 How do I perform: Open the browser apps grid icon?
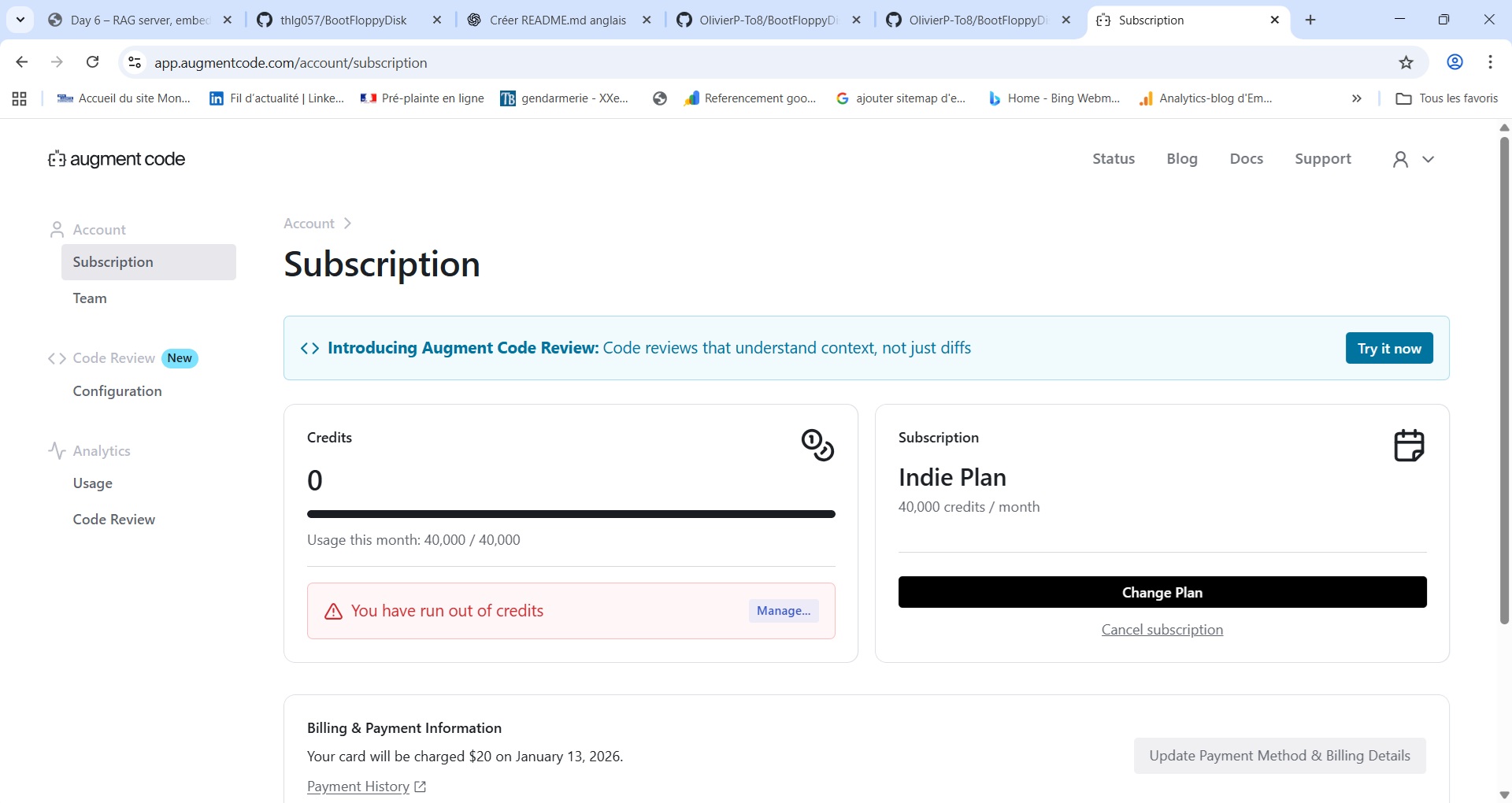pos(20,98)
